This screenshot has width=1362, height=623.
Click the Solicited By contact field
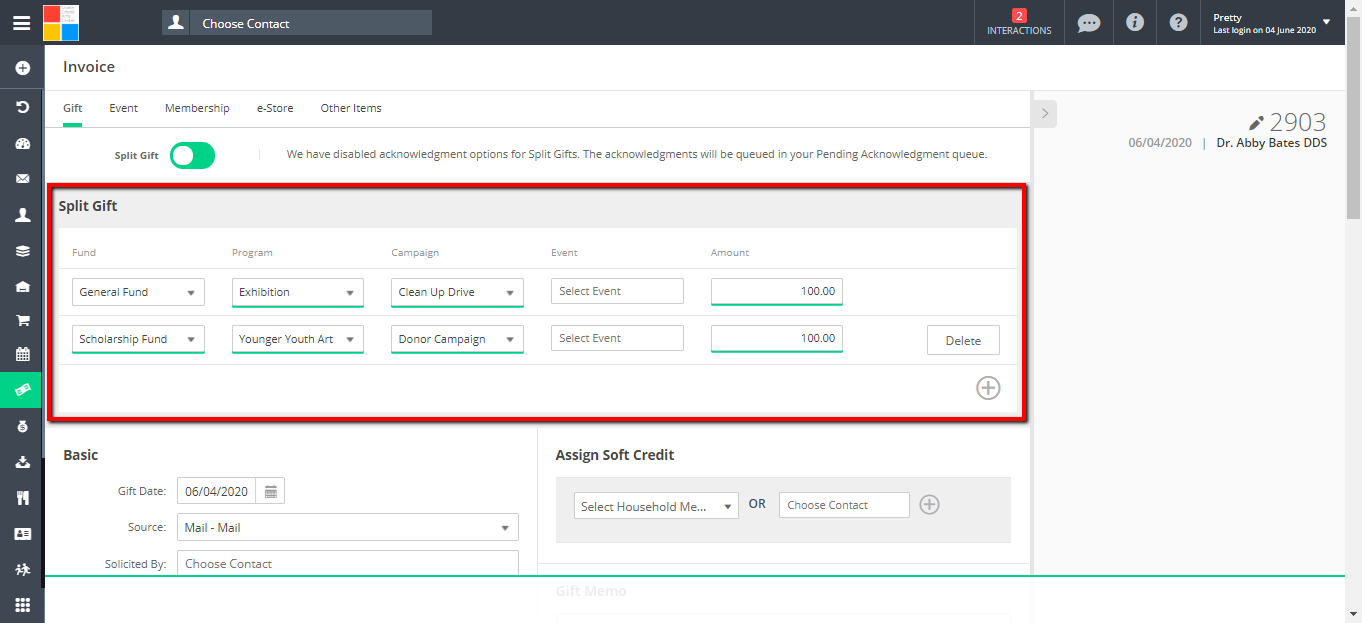pos(348,563)
